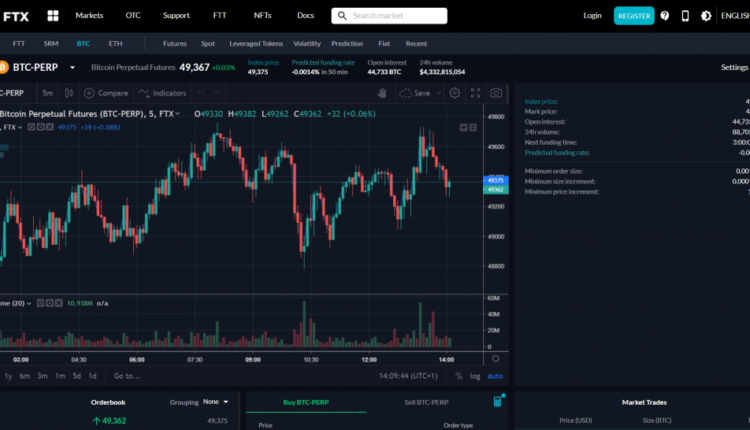Open the 5m timeframe interval dropdown
Screen dimensions: 750x430
[x=47, y=93]
